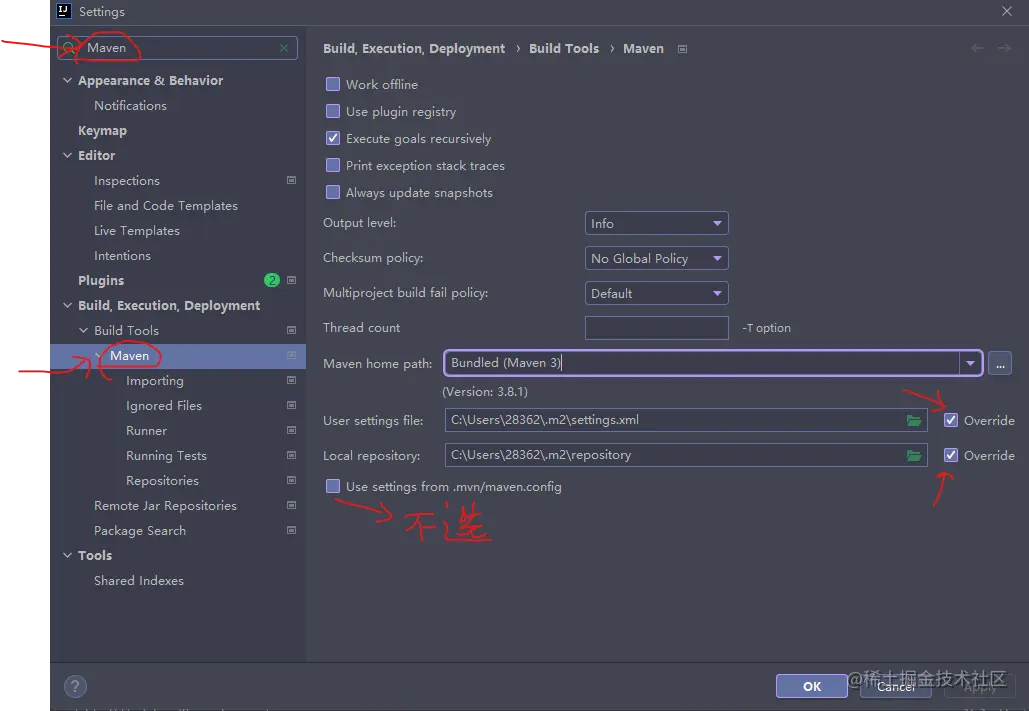Click the project-level icon beside Plugins
Viewport: 1029px width, 711px height.
[291, 280]
